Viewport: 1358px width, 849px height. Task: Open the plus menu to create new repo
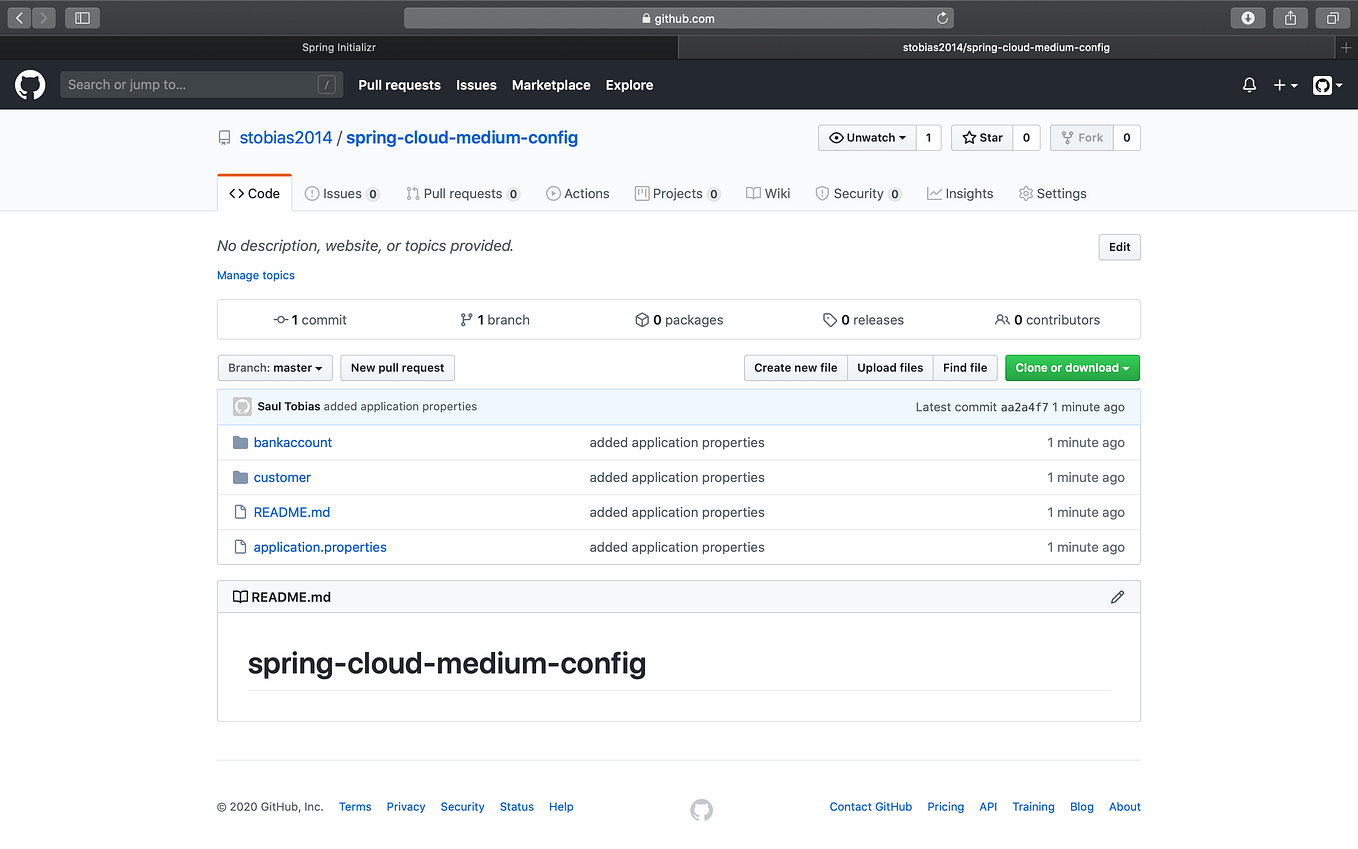(1284, 85)
